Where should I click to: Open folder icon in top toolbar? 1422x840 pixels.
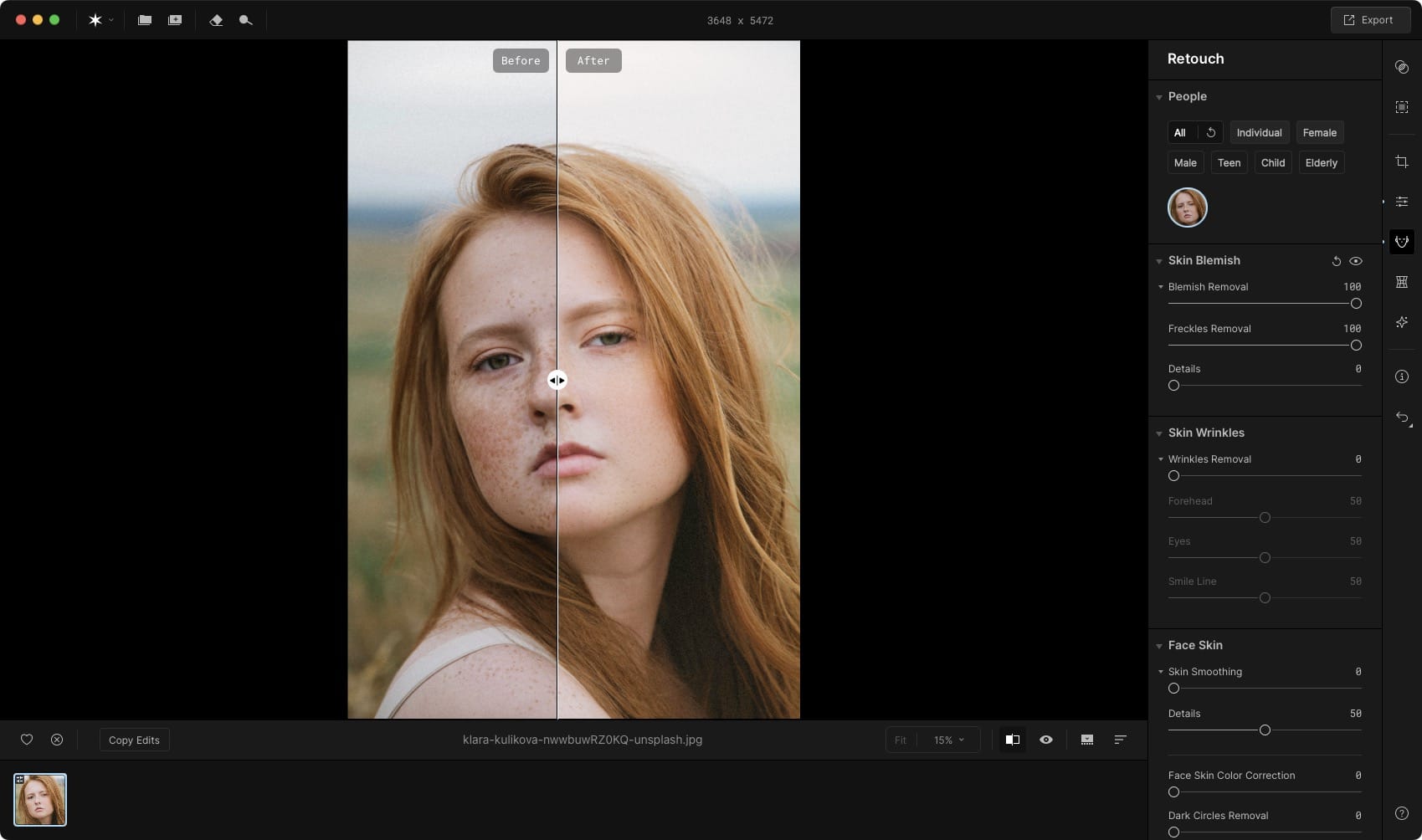point(145,20)
